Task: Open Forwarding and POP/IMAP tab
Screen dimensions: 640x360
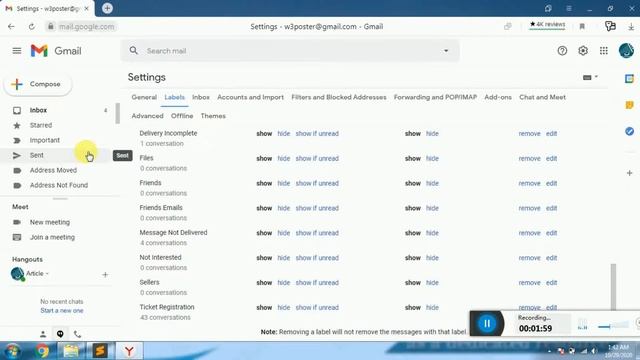Action: 435,97
